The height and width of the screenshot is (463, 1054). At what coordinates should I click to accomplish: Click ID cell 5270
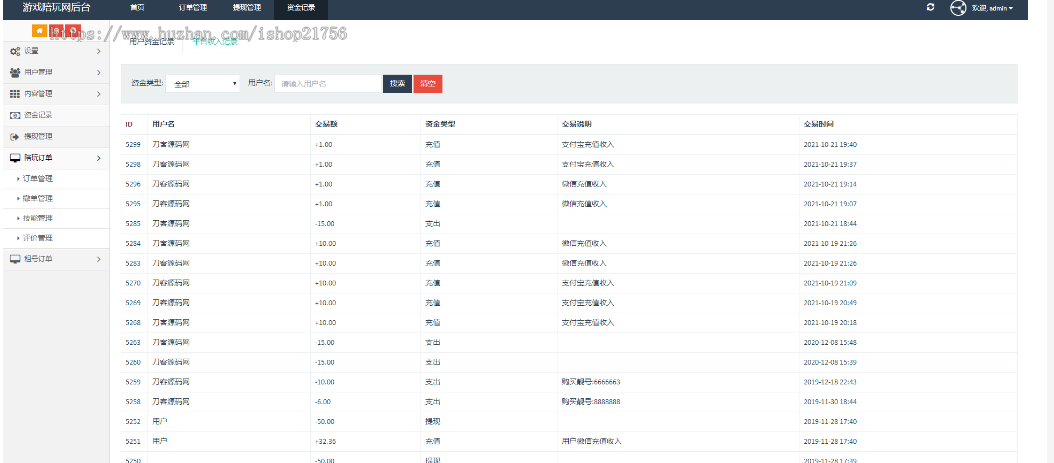132,283
